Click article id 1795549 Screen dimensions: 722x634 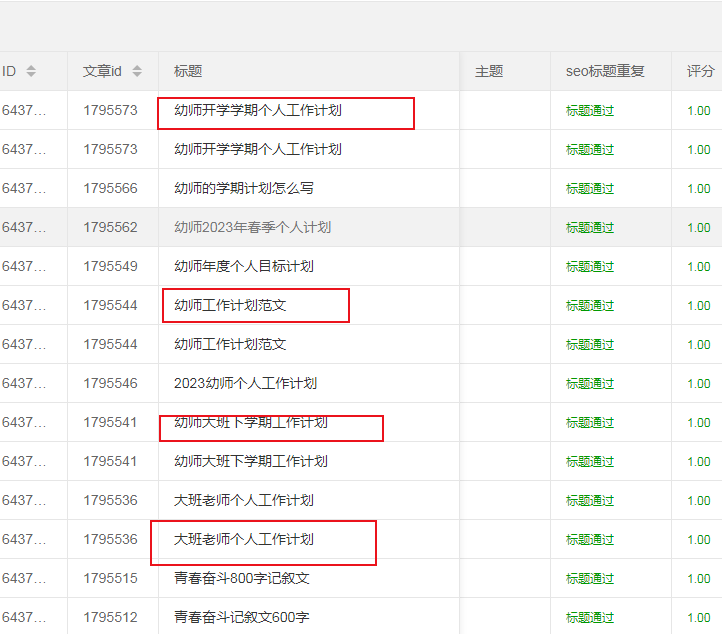pyautogui.click(x=110, y=266)
